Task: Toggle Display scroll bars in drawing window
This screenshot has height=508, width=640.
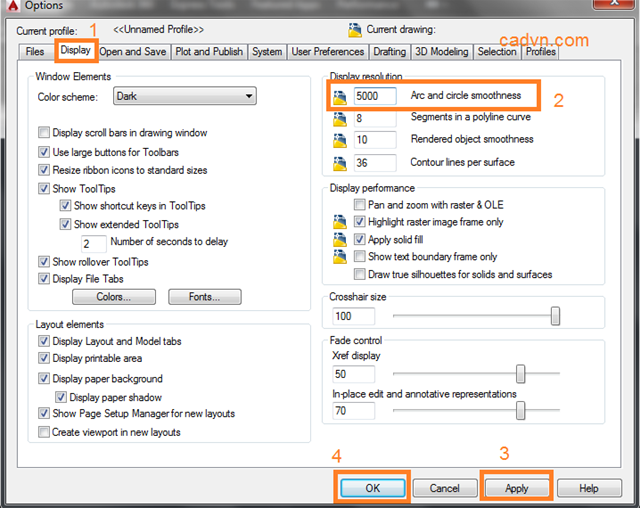Action: (x=44, y=133)
